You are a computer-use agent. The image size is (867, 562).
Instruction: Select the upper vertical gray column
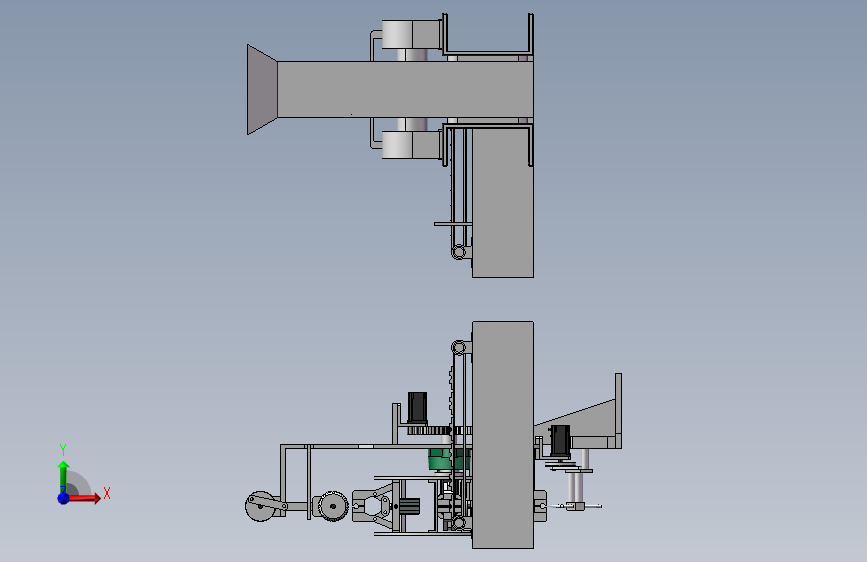pyautogui.click(x=502, y=202)
